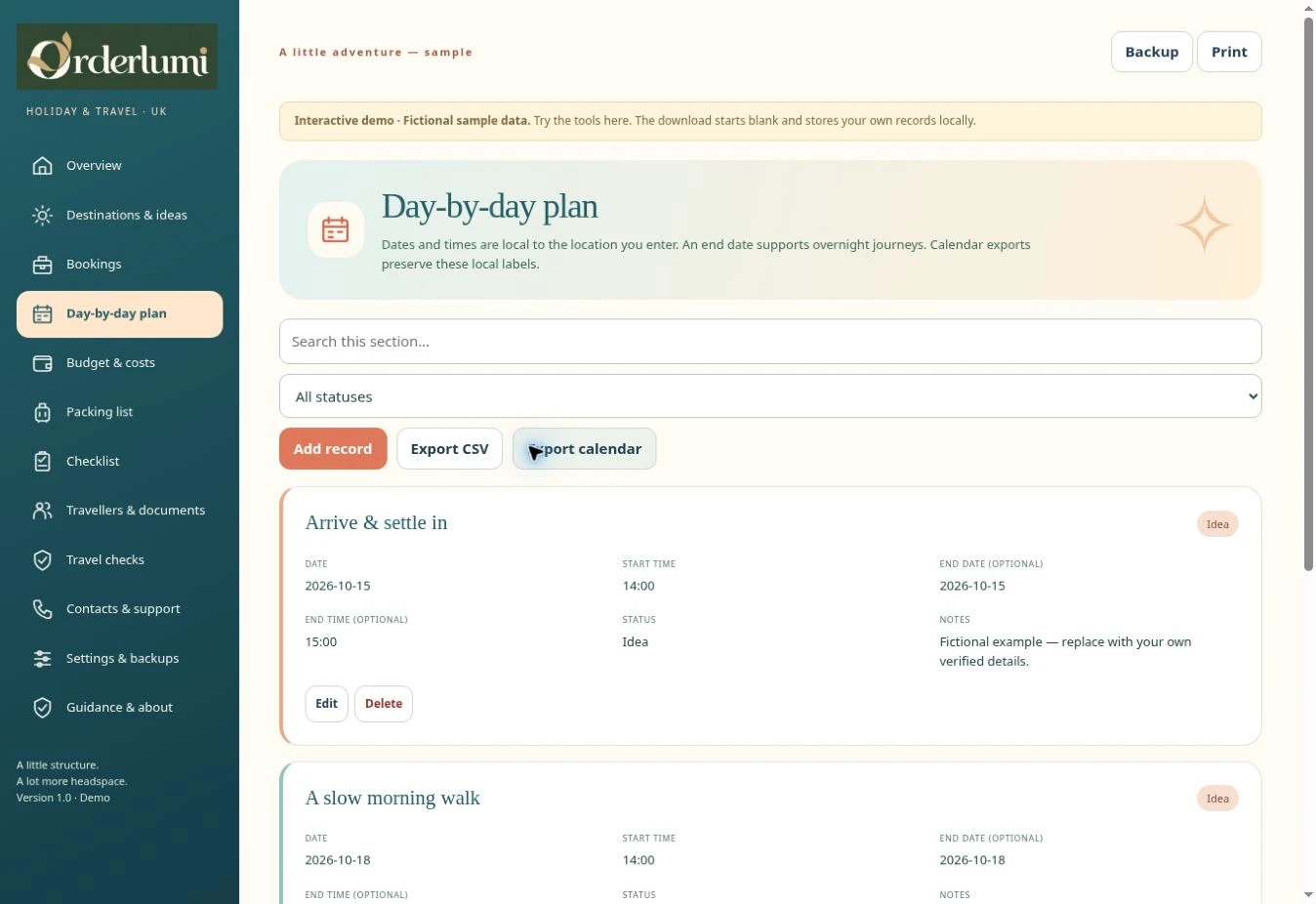Edit the Arrive & settle in record
Screen dimensions: 1316x904
pos(326,704)
